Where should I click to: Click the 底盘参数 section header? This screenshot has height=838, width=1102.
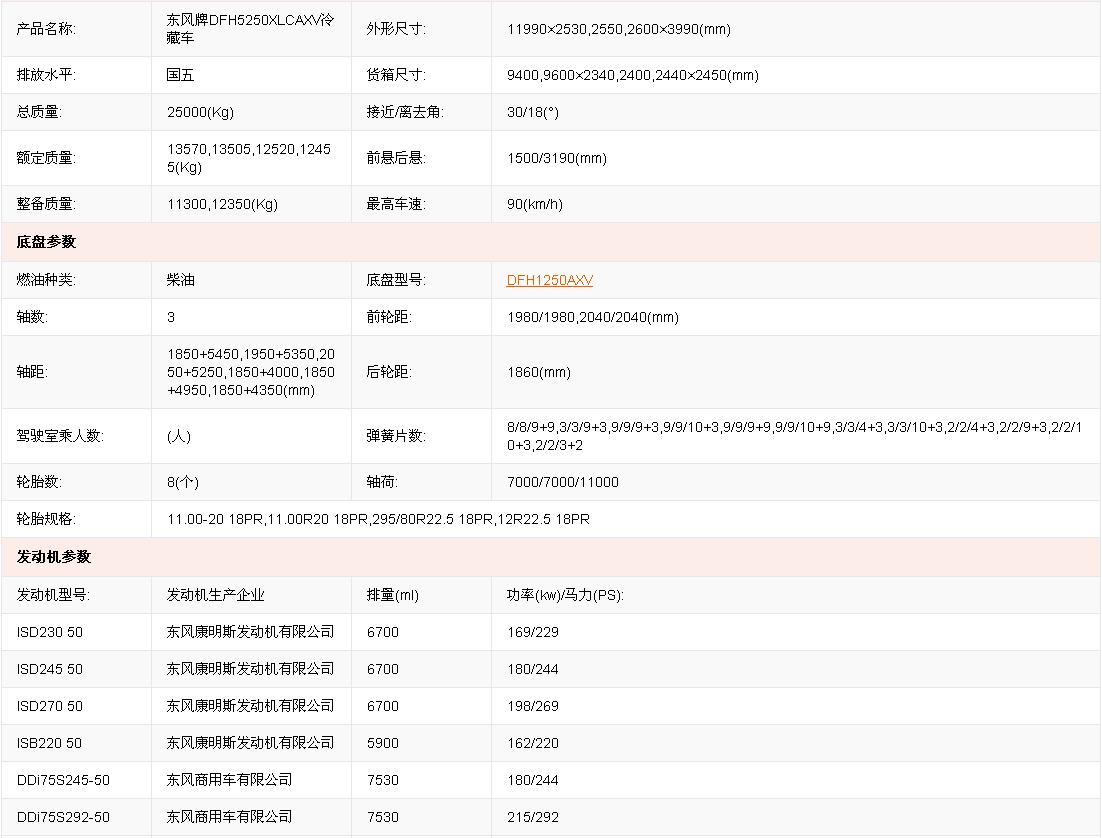46,242
